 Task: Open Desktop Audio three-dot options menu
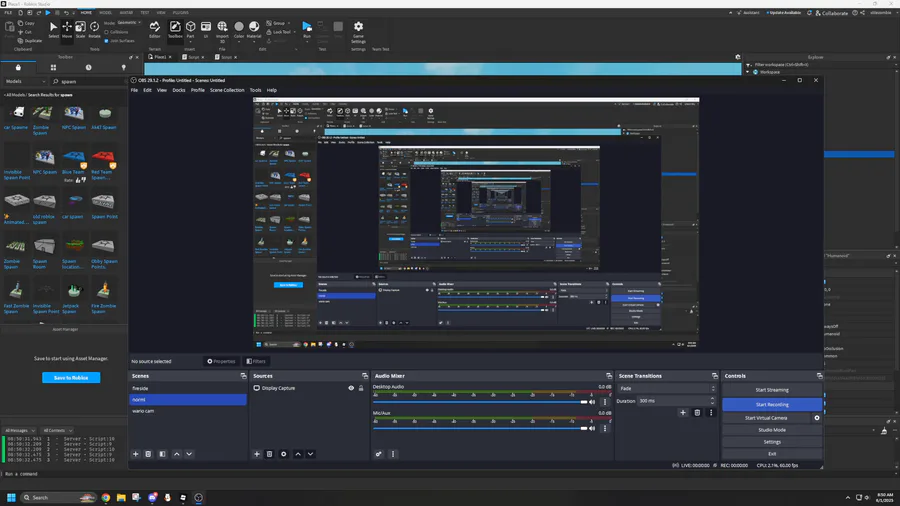pos(604,402)
